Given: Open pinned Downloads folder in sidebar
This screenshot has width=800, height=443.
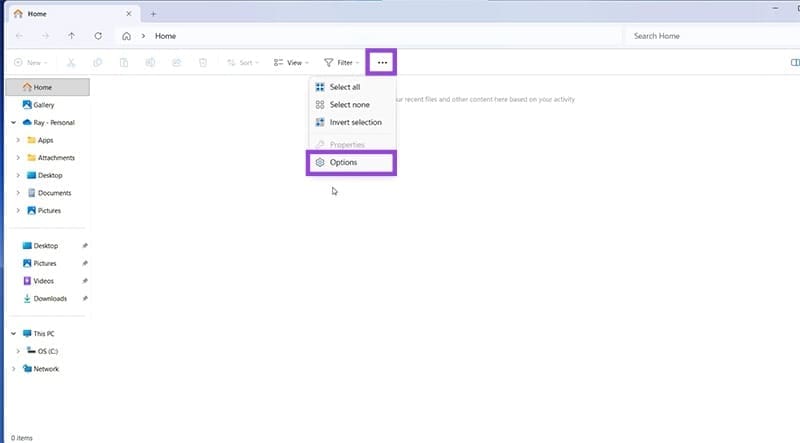Looking at the screenshot, I should click(50, 298).
